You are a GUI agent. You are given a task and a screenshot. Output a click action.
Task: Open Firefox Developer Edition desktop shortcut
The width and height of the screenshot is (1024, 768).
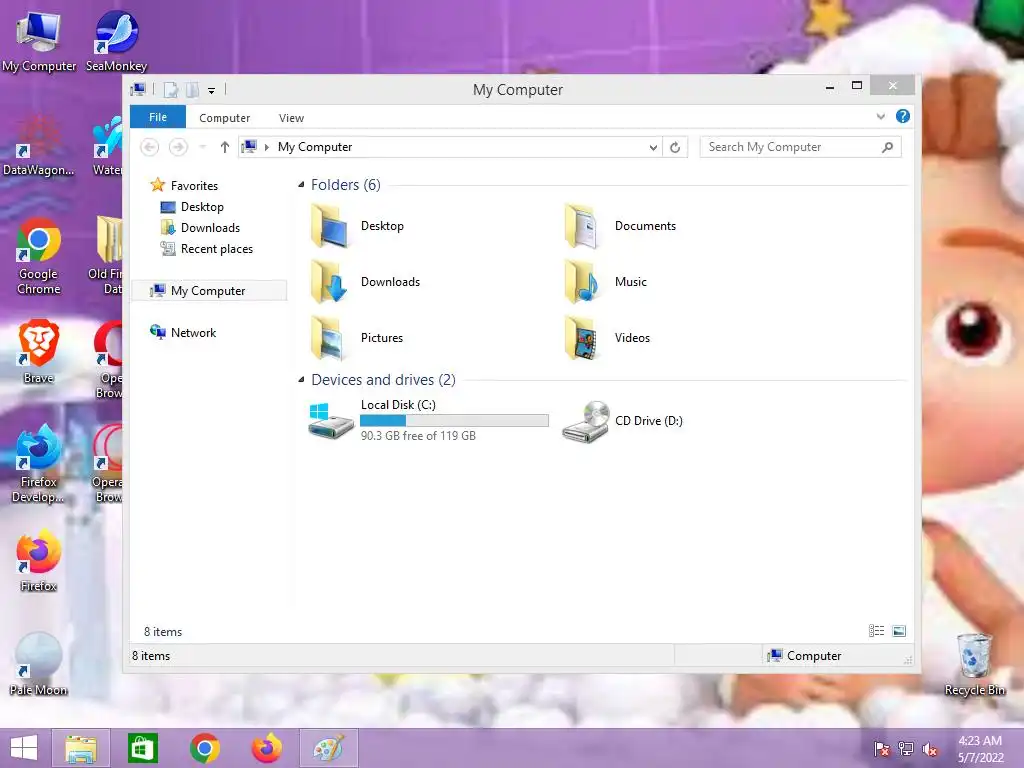(39, 462)
